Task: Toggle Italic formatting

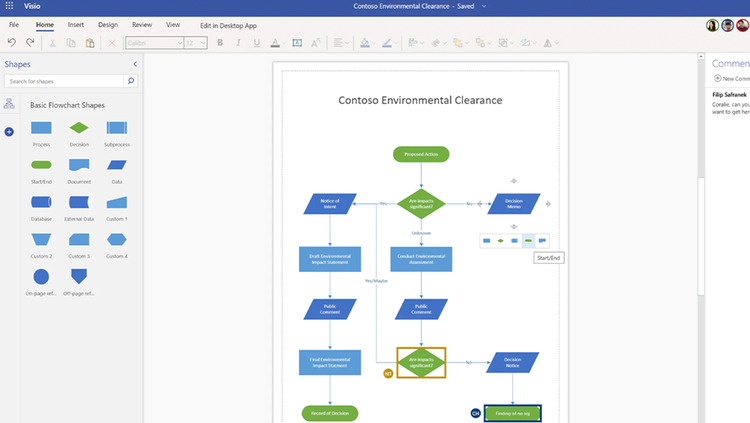Action: (x=238, y=43)
